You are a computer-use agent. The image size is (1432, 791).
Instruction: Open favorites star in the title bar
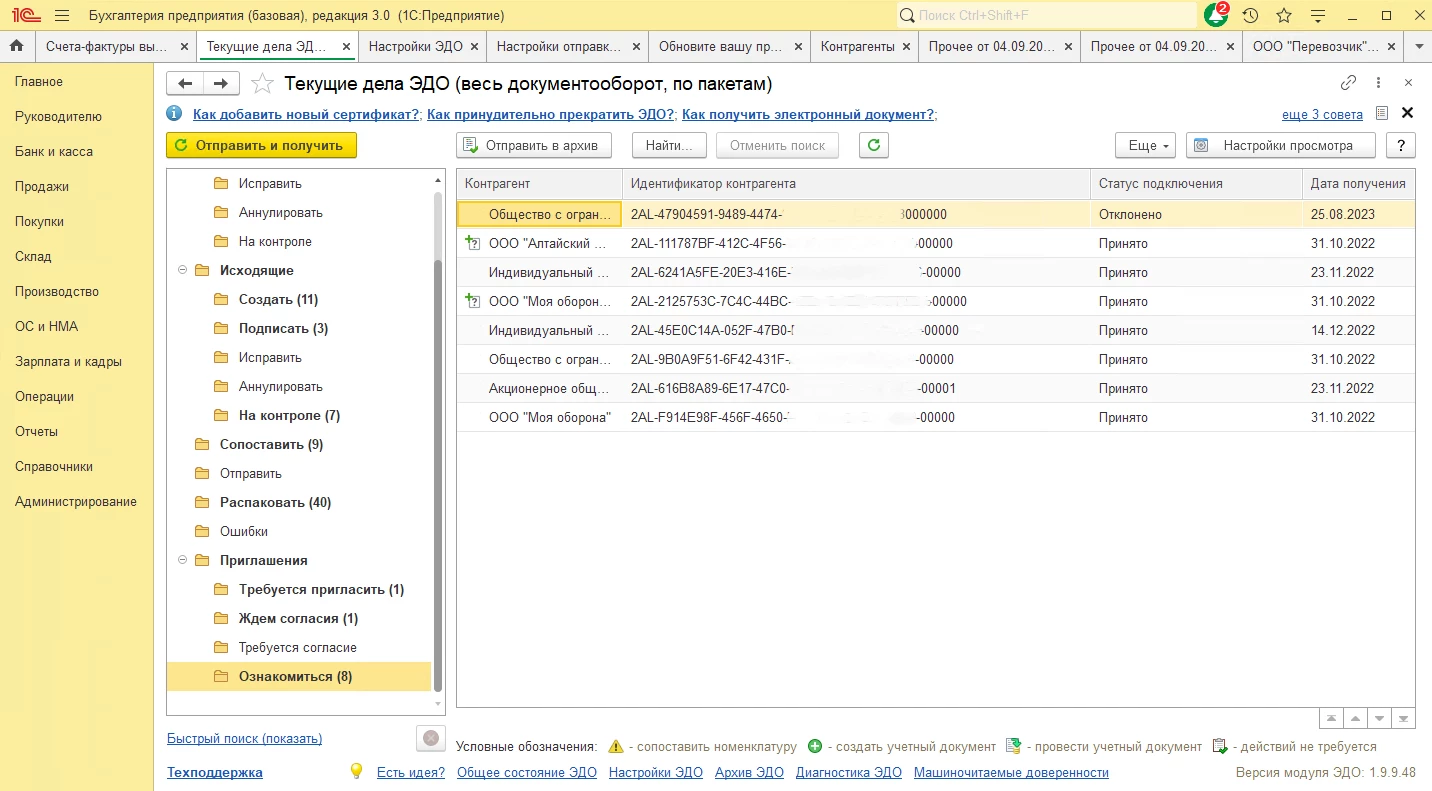click(1284, 16)
